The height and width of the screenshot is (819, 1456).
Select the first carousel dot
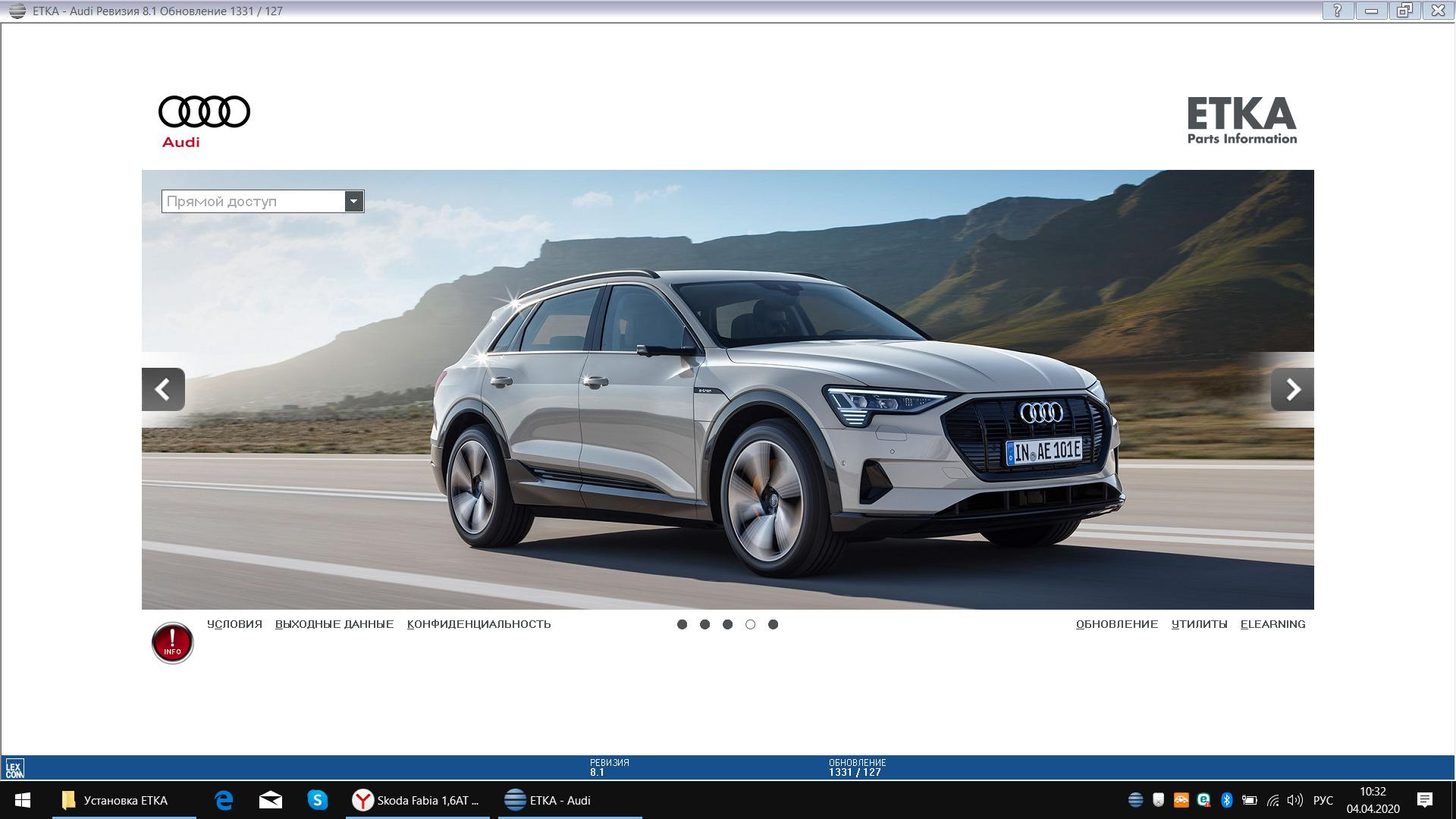pos(682,624)
